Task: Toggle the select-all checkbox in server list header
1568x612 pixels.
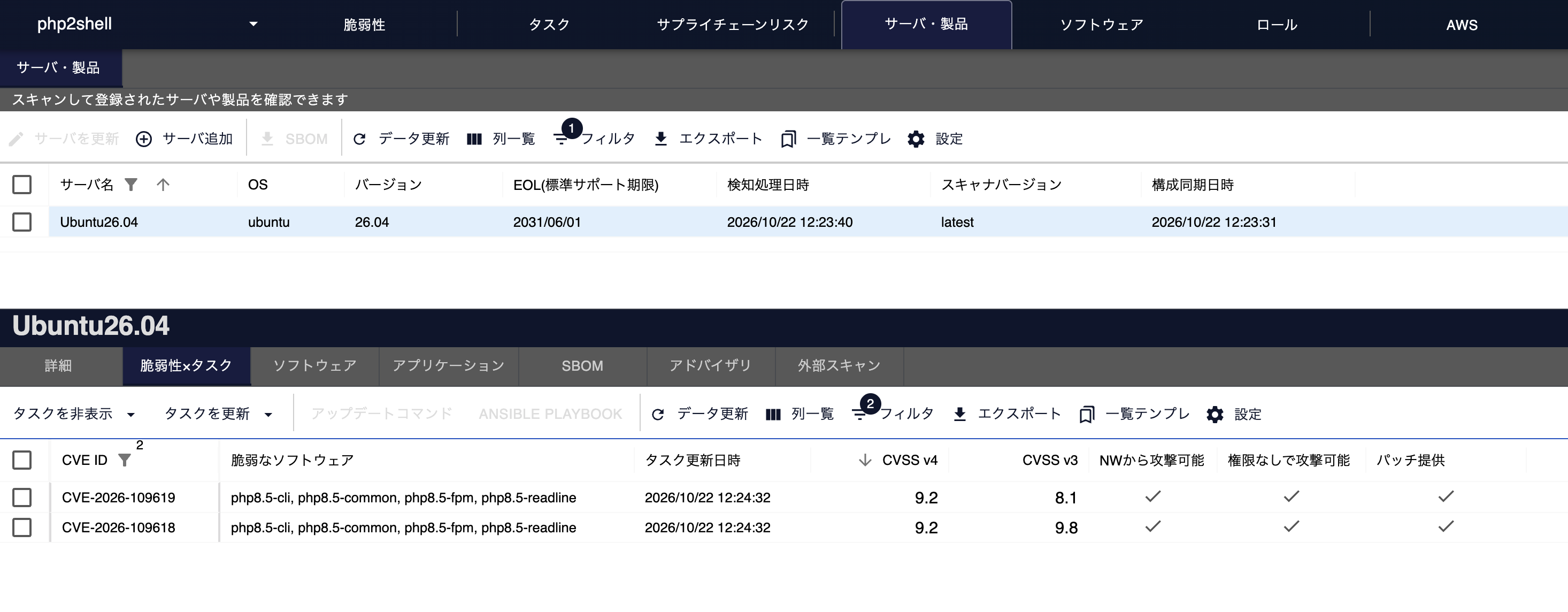Action: 22,185
